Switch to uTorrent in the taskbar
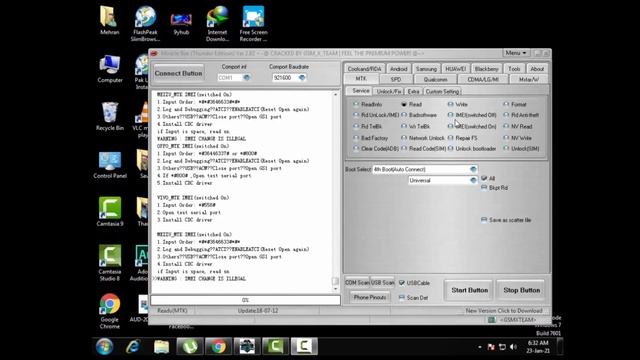 (x=190, y=347)
